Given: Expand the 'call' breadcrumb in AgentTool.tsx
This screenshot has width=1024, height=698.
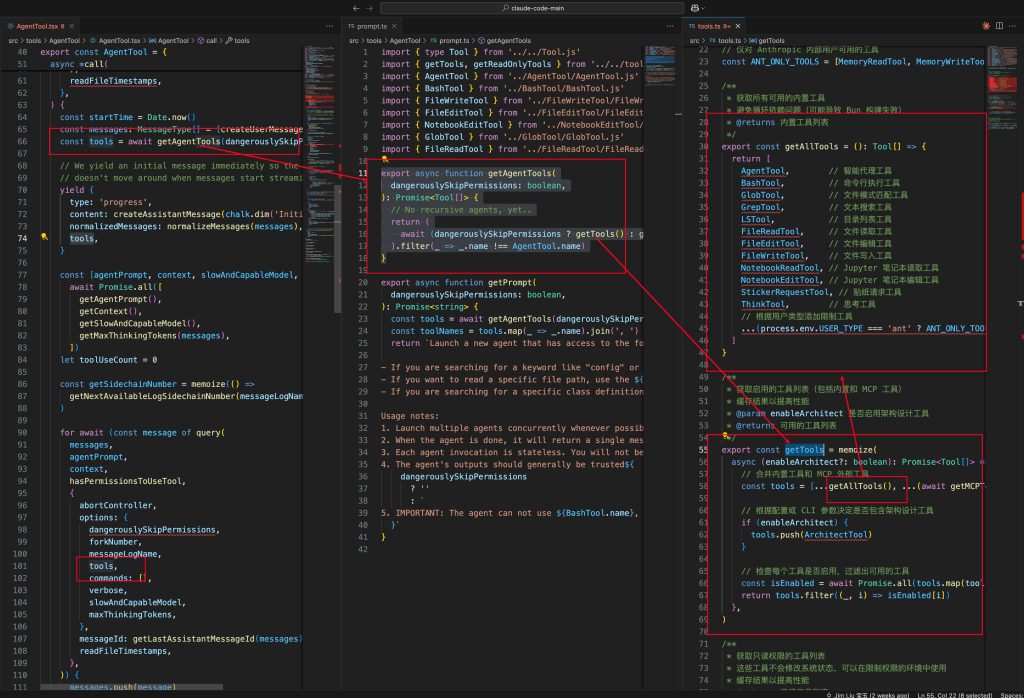Looking at the screenshot, I should 210,40.
